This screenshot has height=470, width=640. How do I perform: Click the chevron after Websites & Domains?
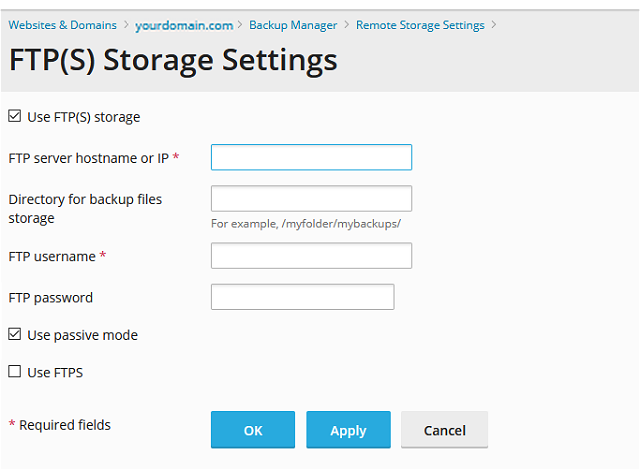(x=127, y=25)
